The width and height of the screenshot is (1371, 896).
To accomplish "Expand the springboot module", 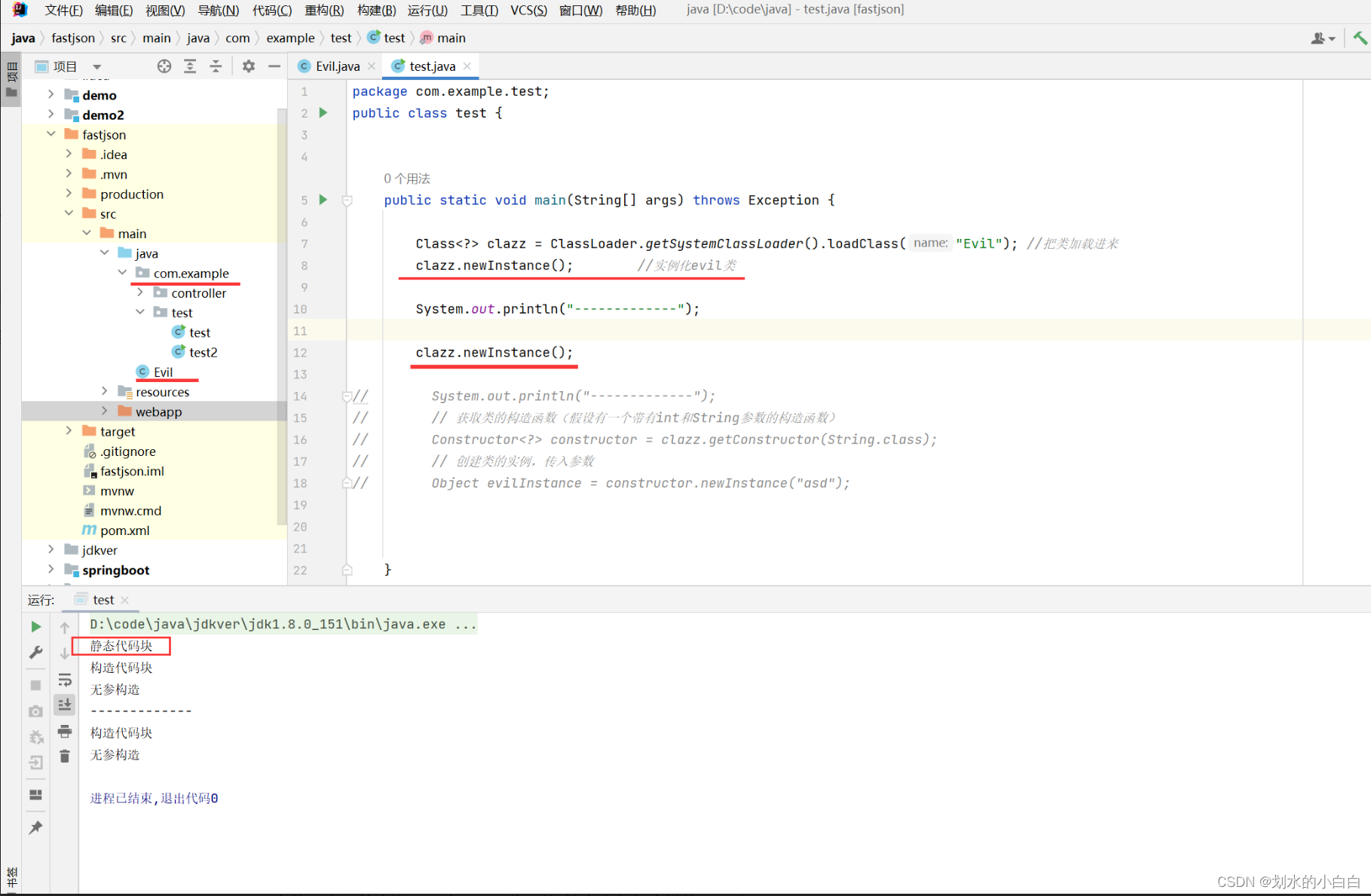I will coord(50,570).
